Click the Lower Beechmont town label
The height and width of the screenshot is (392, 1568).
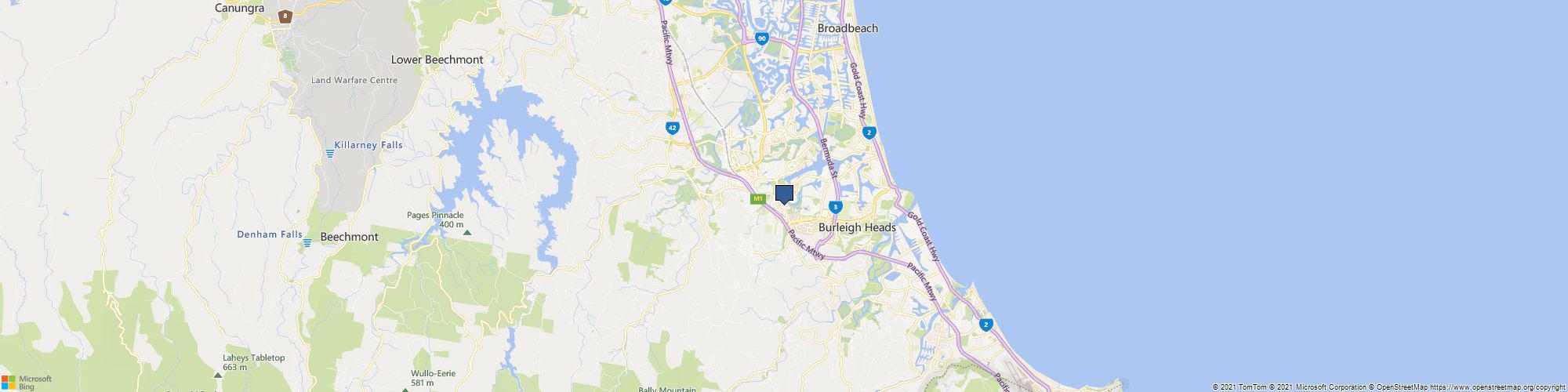(x=437, y=60)
